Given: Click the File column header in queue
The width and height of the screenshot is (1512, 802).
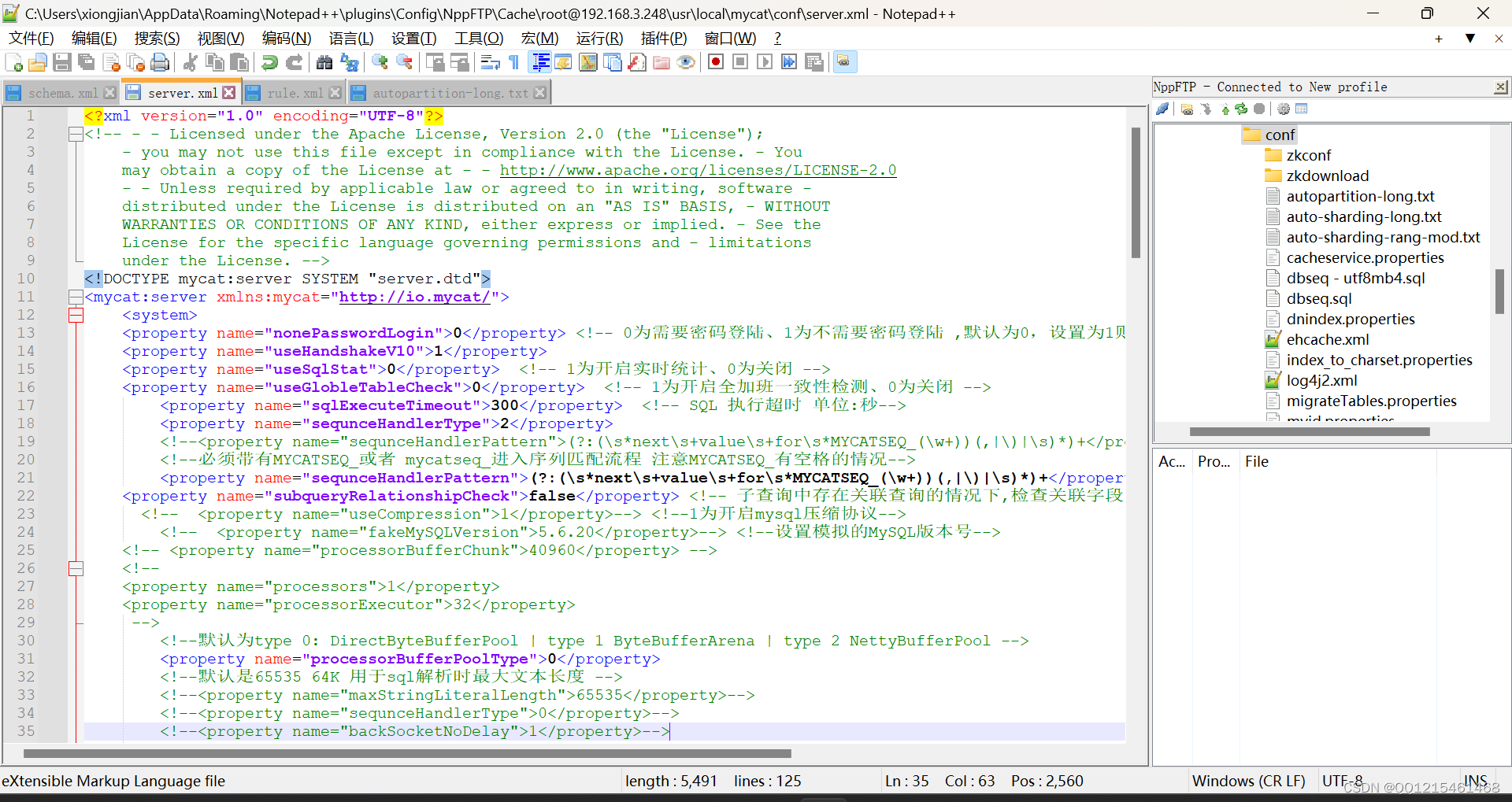Looking at the screenshot, I should click(1257, 462).
